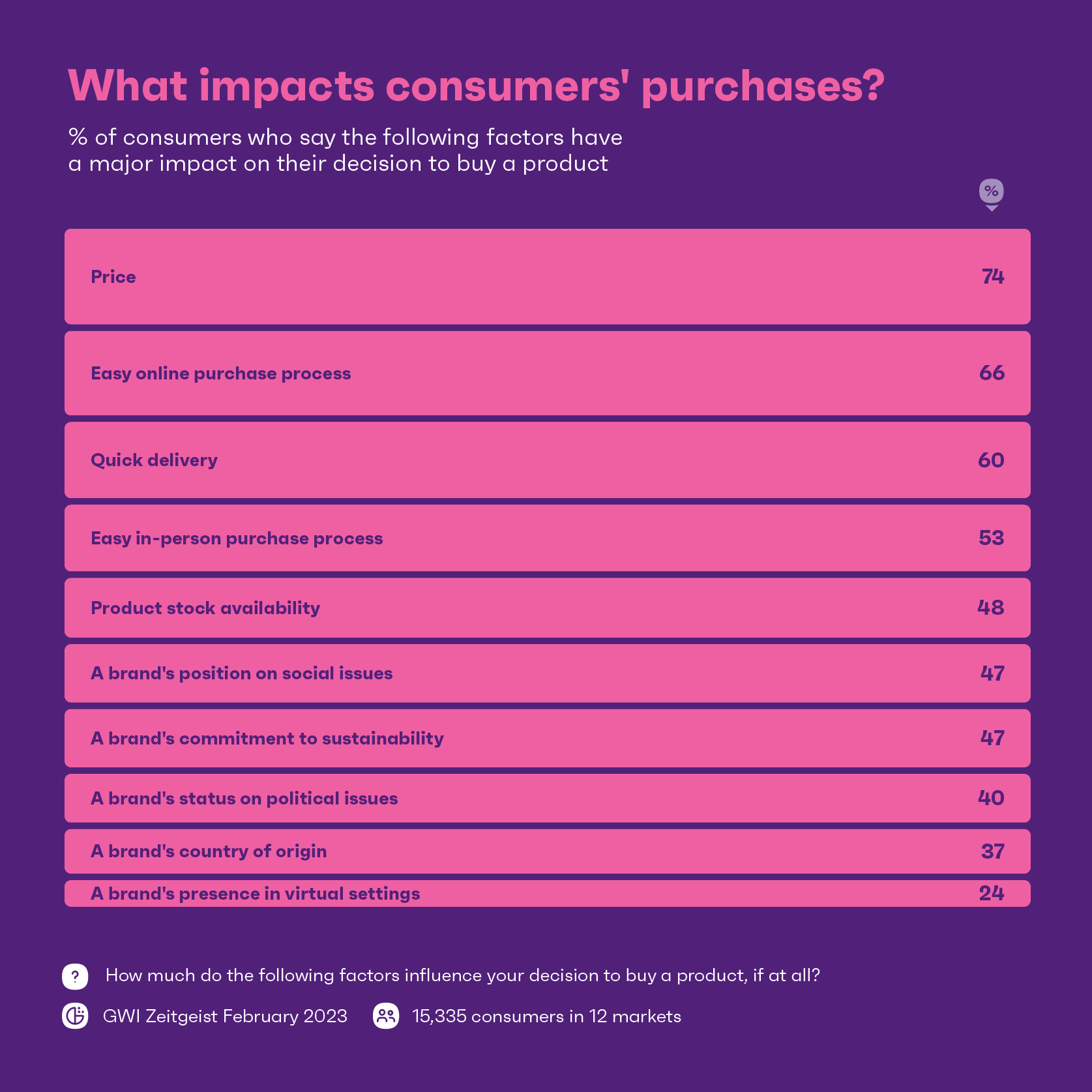
Task: Select the brand's position on social issues row
Action: pyautogui.click(x=547, y=673)
